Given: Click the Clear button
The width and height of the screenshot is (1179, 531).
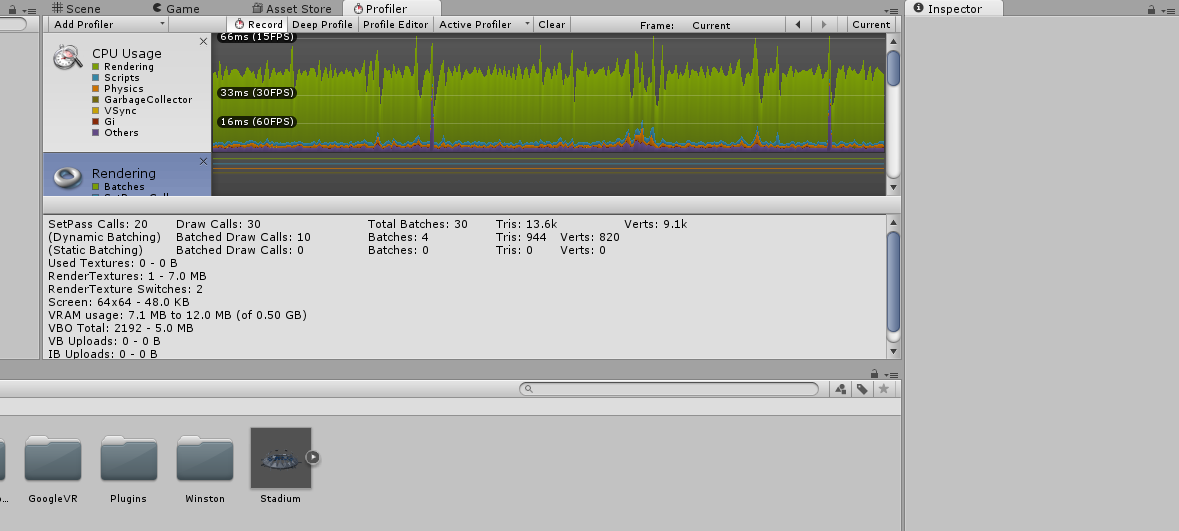Looking at the screenshot, I should pyautogui.click(x=551, y=25).
